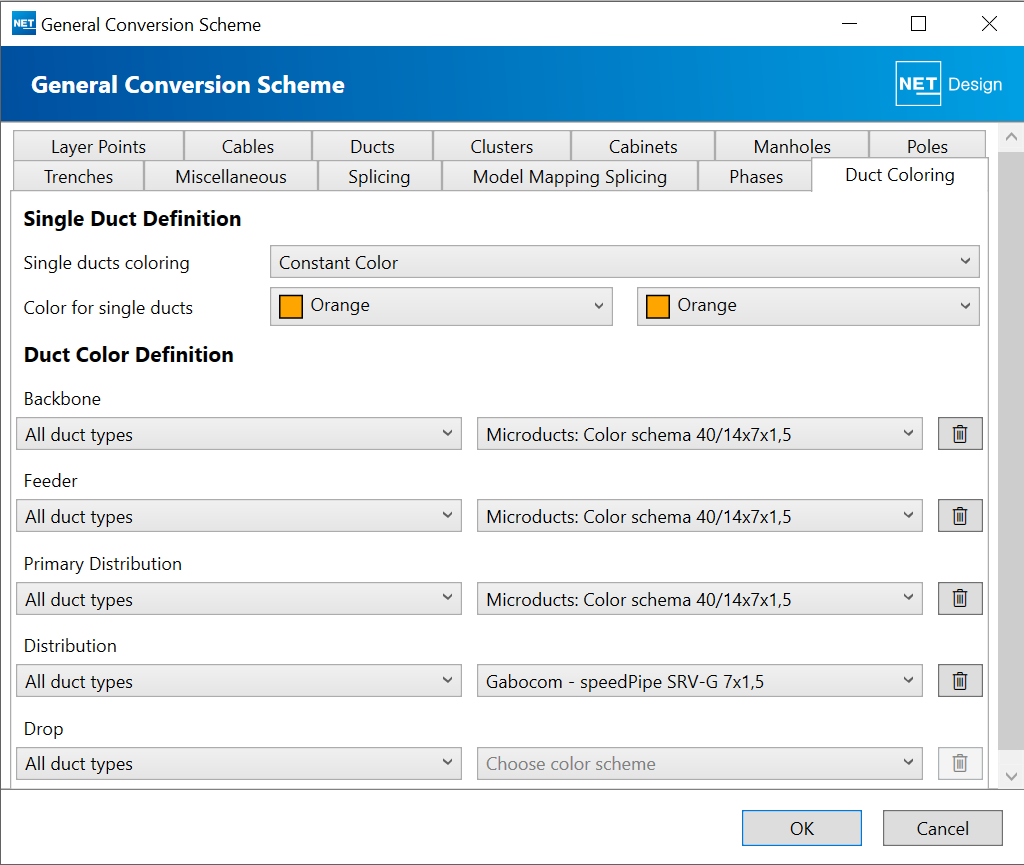Go to the Splicing tab
This screenshot has height=865, width=1024.
point(379,176)
